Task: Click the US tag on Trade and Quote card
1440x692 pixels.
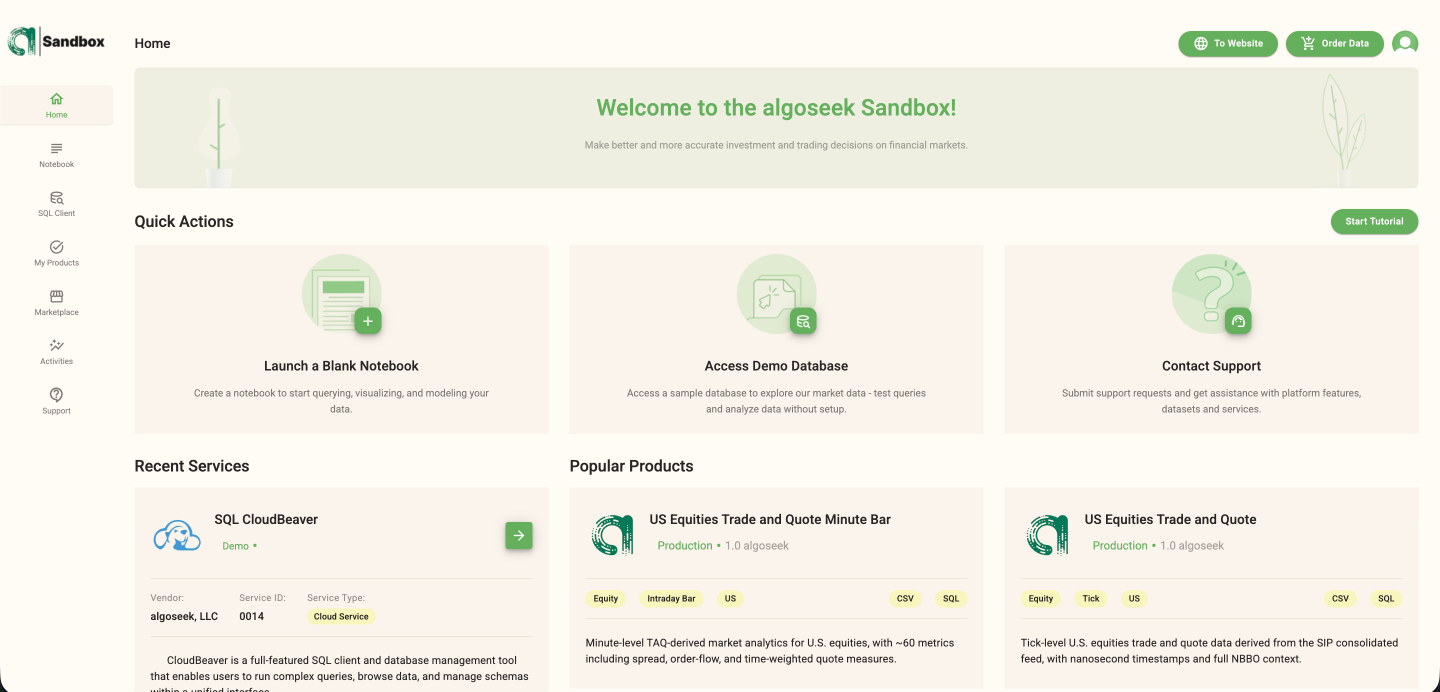Action: [x=1134, y=598]
